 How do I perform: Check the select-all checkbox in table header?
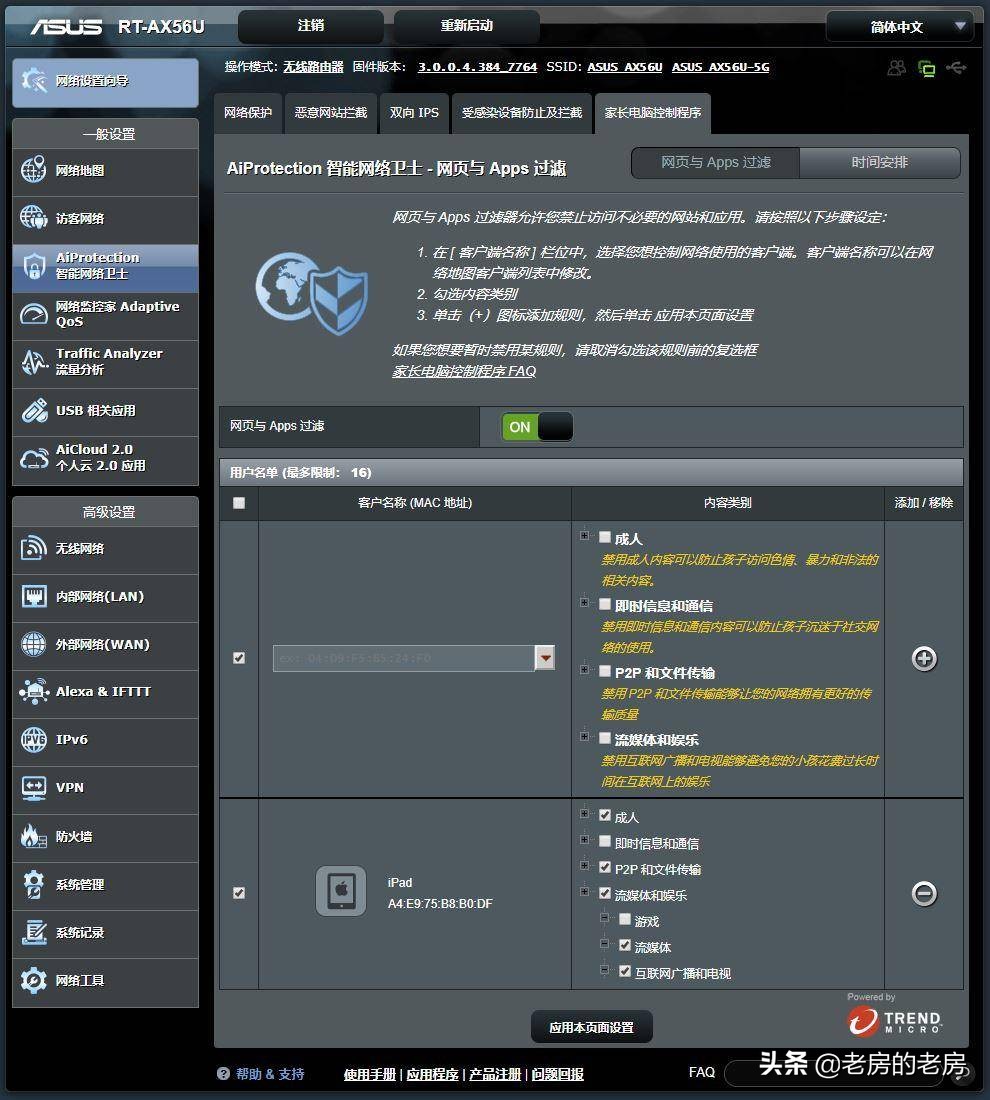(239, 503)
